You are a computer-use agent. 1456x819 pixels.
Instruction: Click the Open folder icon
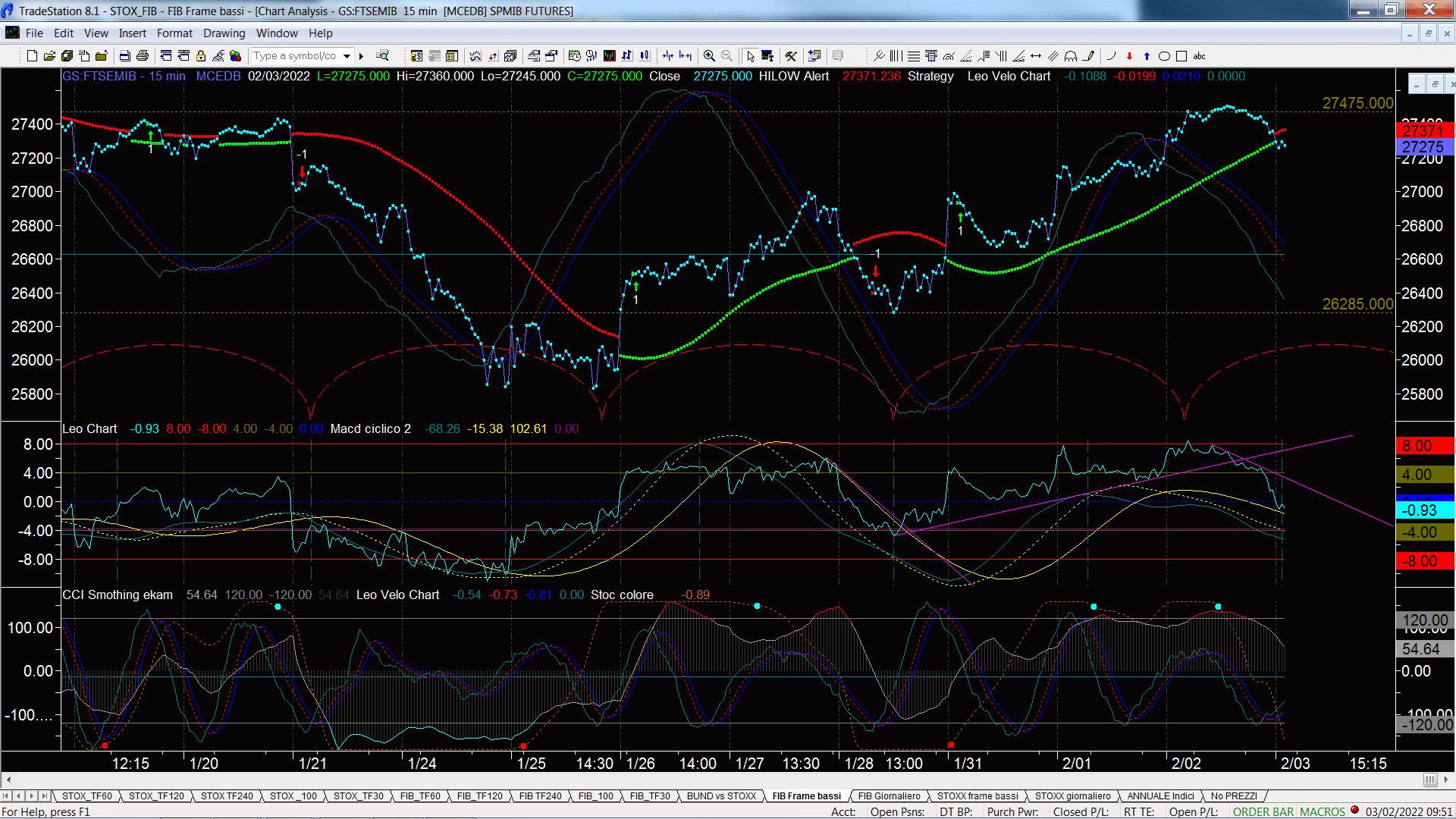tap(49, 55)
